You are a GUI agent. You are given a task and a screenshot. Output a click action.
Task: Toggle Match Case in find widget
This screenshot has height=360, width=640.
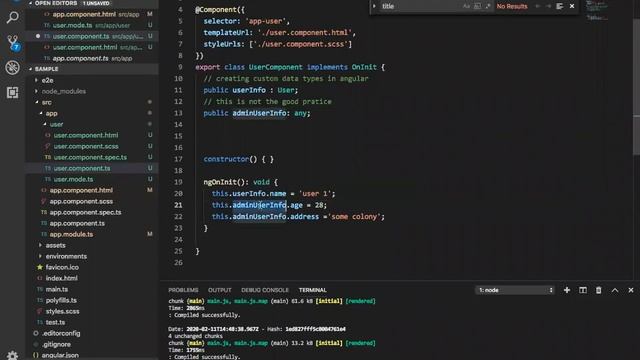click(x=466, y=6)
